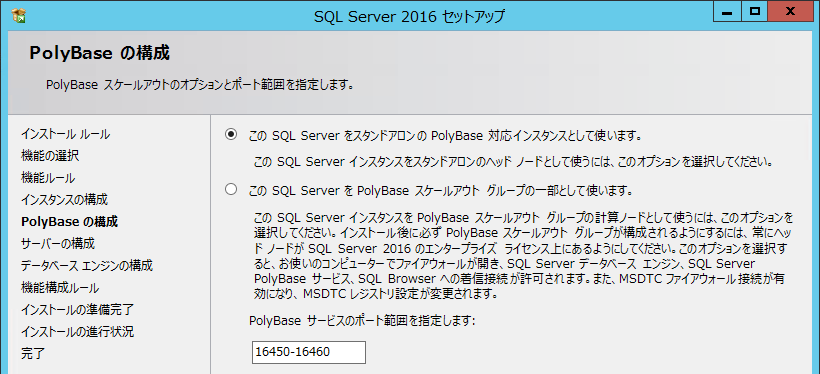The width and height of the screenshot is (820, 374).
Task: Click インスタンスの構成 step in sidebar
Action: click(x=64, y=200)
